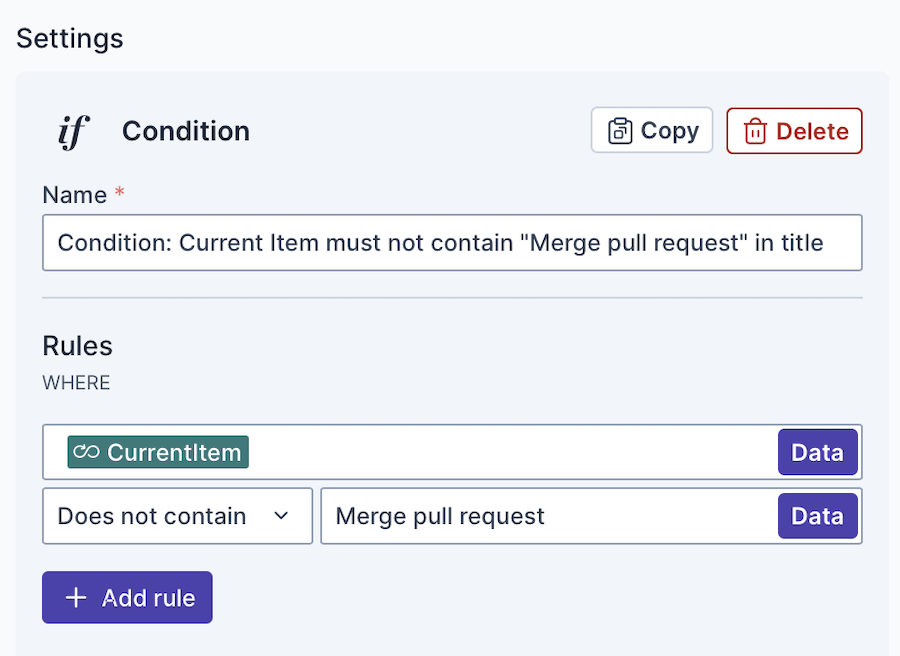Open Data picker for the CurrentItem field
This screenshot has width=900, height=656.
coord(817,452)
